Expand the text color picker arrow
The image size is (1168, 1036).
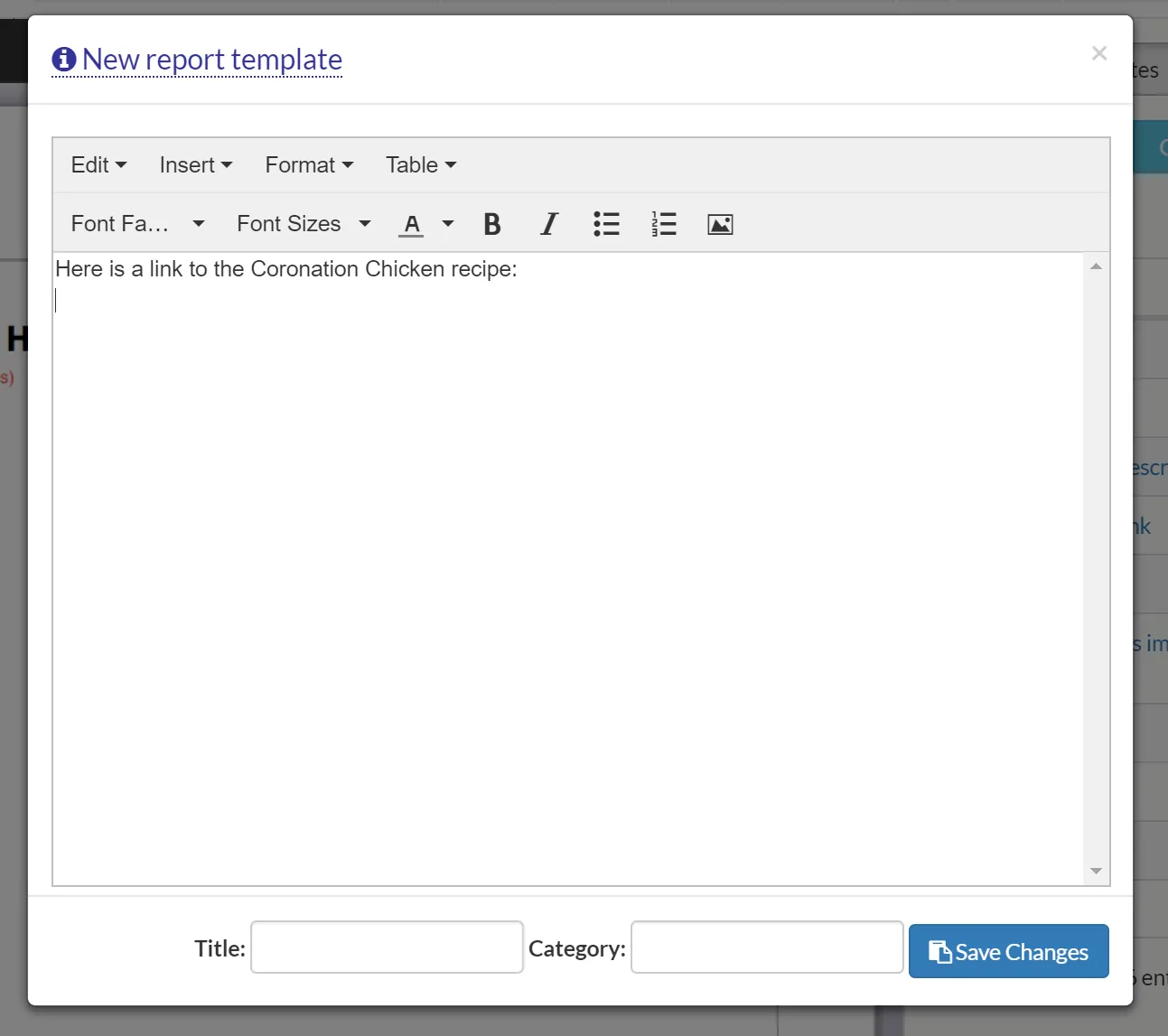tap(447, 224)
